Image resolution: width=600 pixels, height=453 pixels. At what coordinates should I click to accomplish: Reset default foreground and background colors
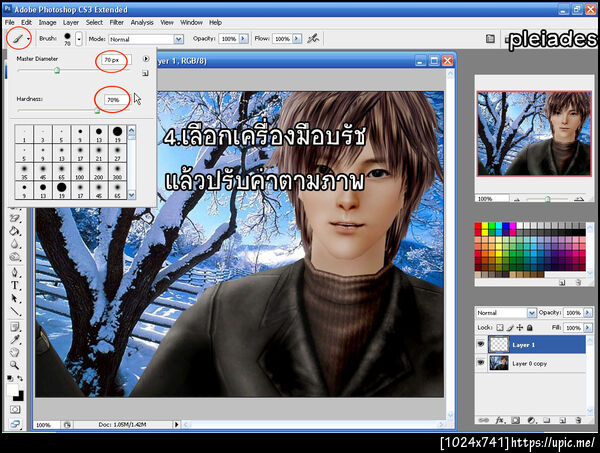(10, 378)
